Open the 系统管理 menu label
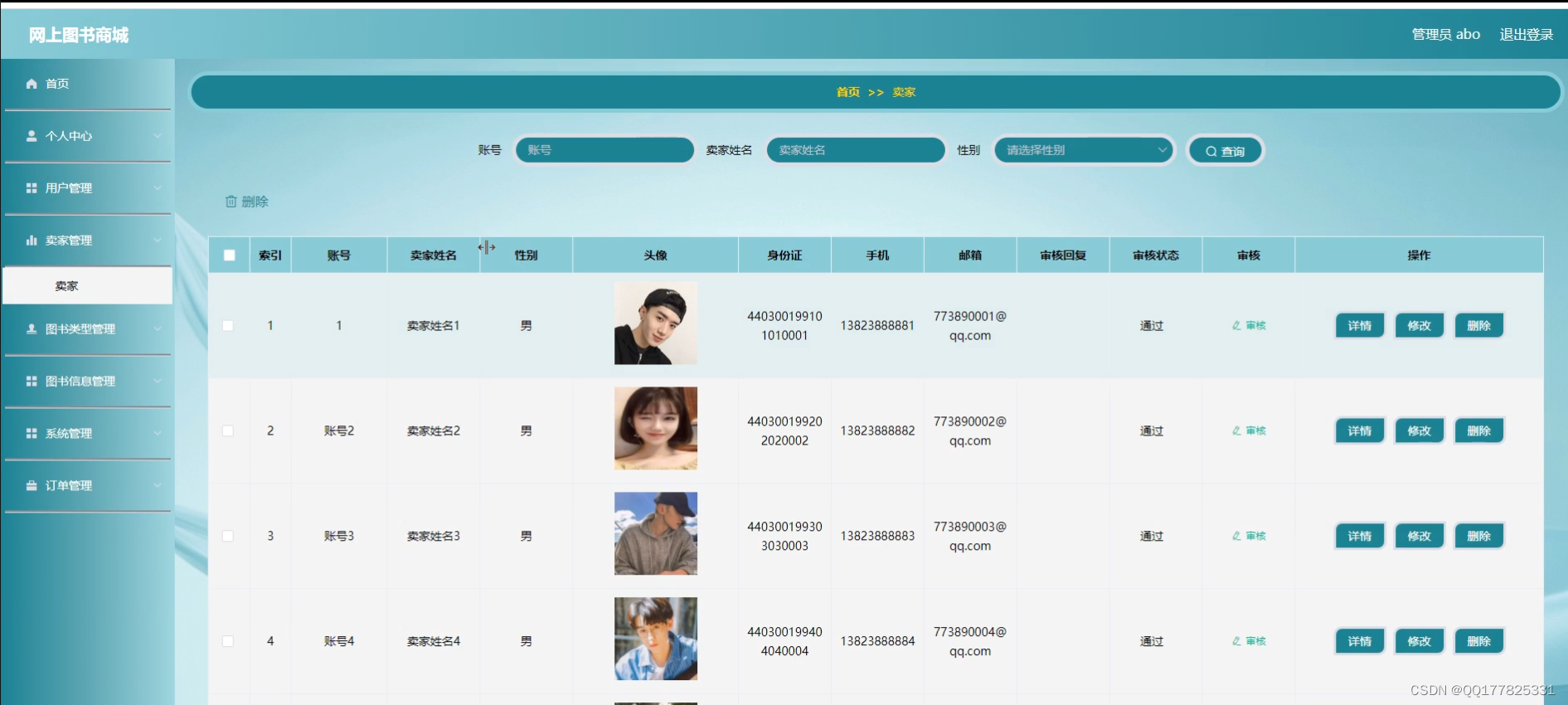This screenshot has height=705, width=1568. 69,434
